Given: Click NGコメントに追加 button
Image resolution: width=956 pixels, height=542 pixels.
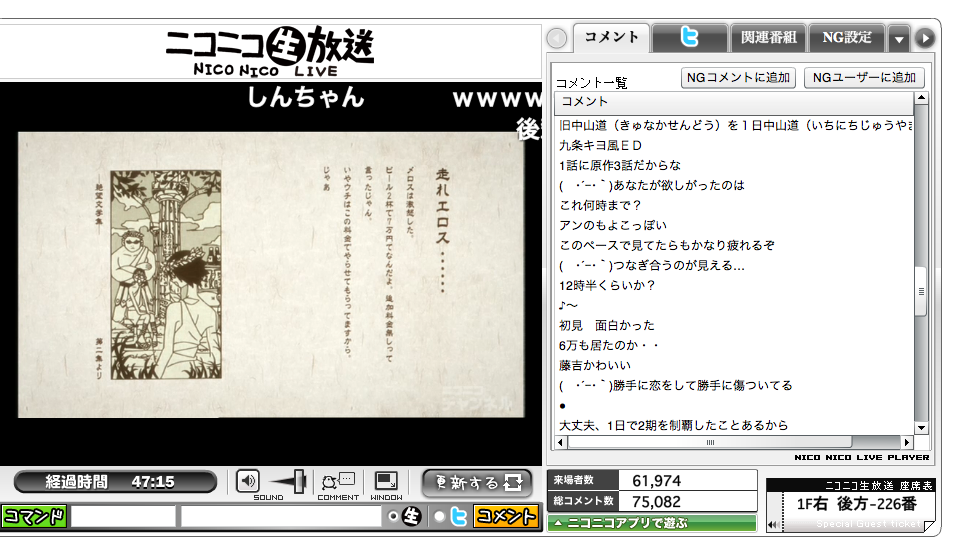Looking at the screenshot, I should pyautogui.click(x=738, y=77).
